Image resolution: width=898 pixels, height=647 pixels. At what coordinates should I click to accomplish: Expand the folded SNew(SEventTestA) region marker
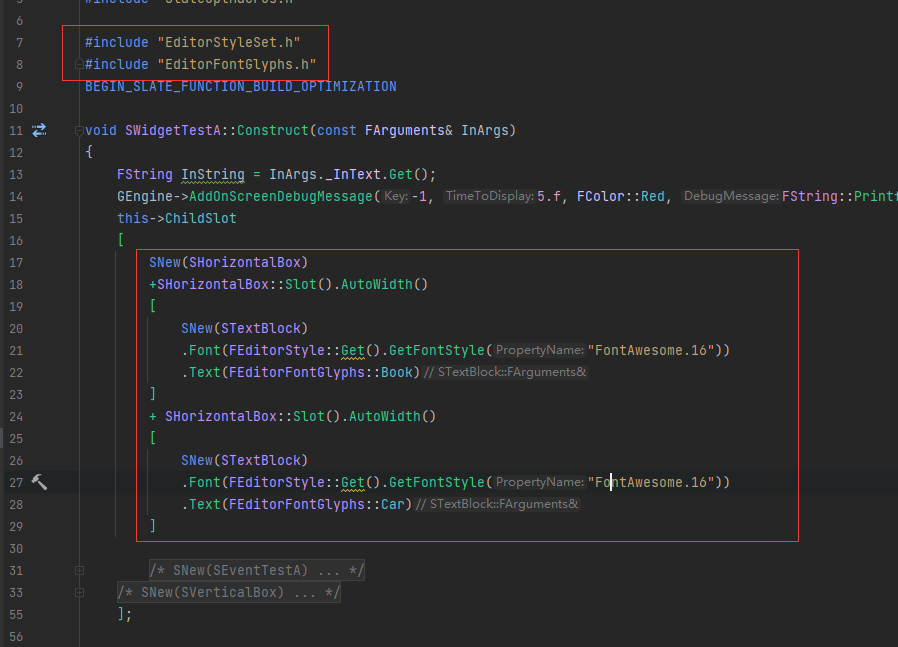point(79,570)
